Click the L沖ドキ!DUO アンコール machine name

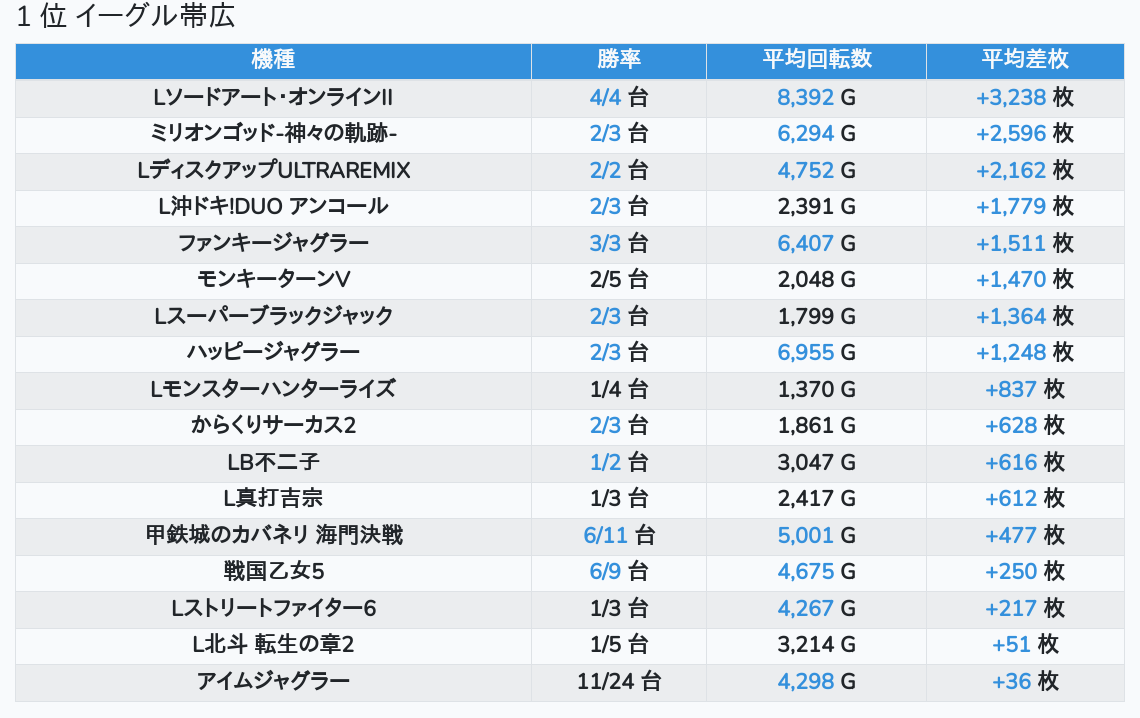pos(273,206)
